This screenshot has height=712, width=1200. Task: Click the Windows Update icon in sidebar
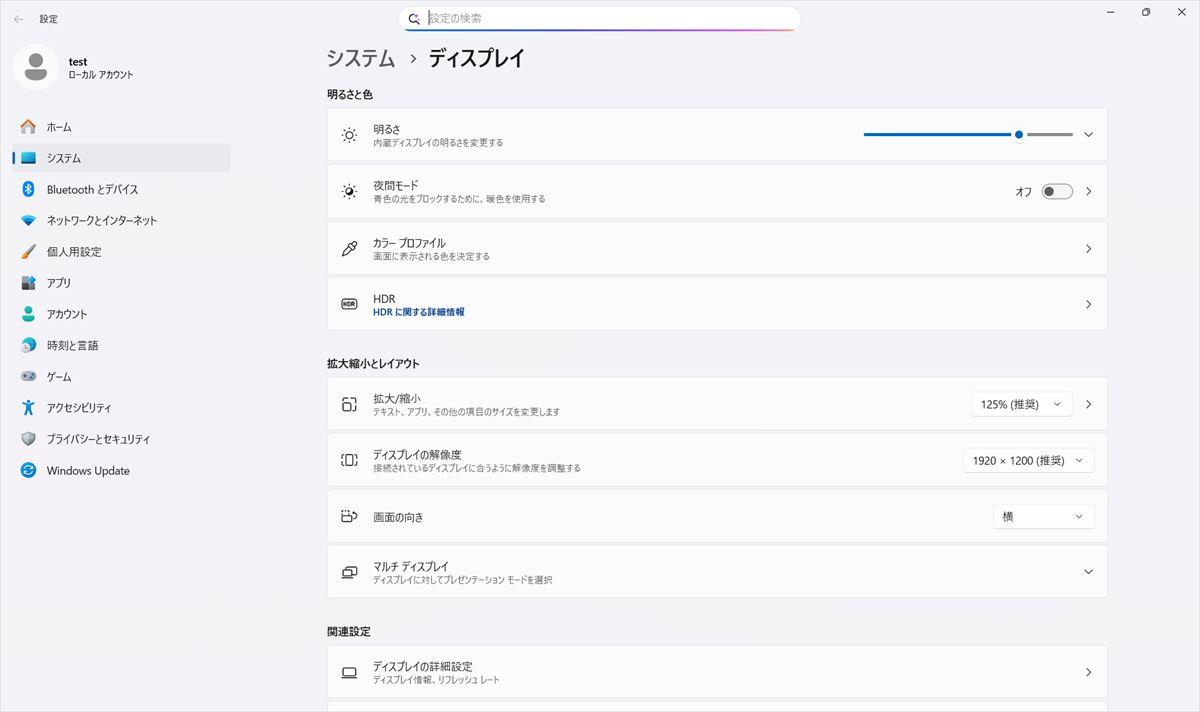click(x=28, y=470)
